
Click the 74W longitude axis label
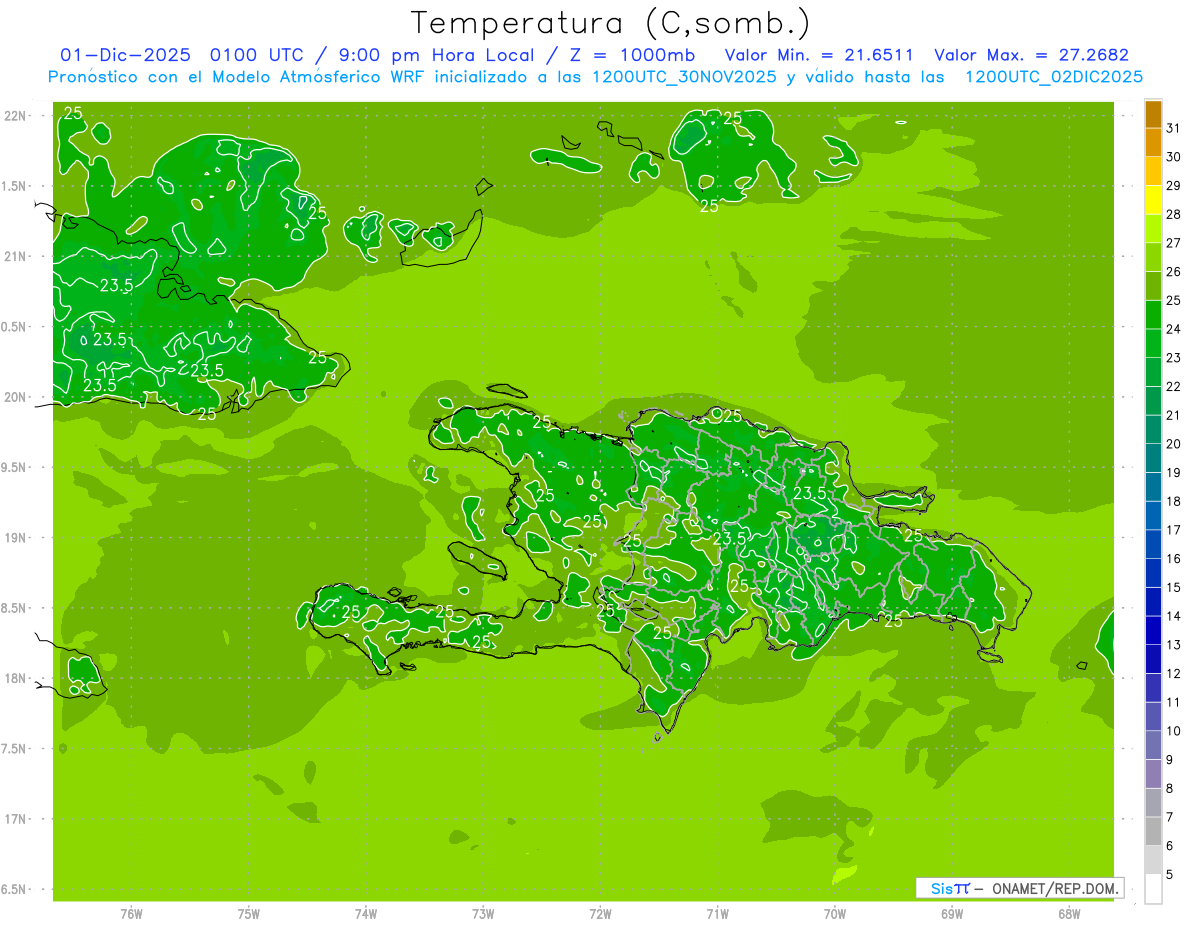point(366,914)
